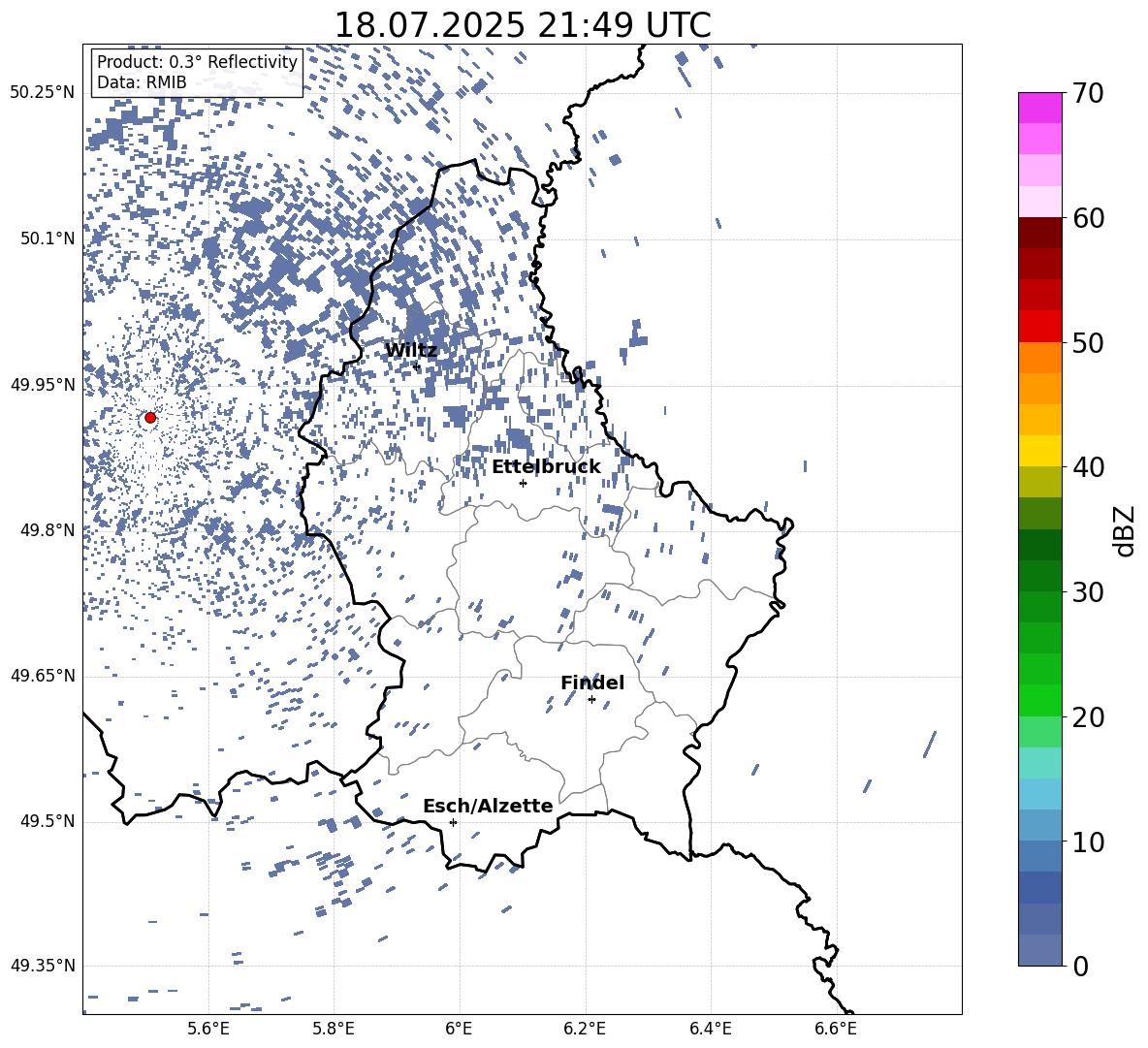This screenshot has width=1148, height=1048.
Task: Click the Esch/Alzette station cross marker
Action: 453,822
